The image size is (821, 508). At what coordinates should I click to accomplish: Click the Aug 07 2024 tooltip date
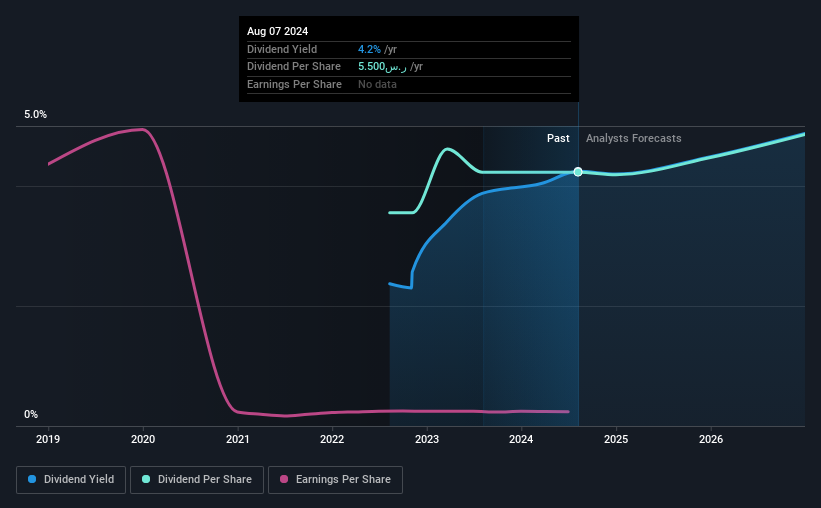click(x=278, y=31)
